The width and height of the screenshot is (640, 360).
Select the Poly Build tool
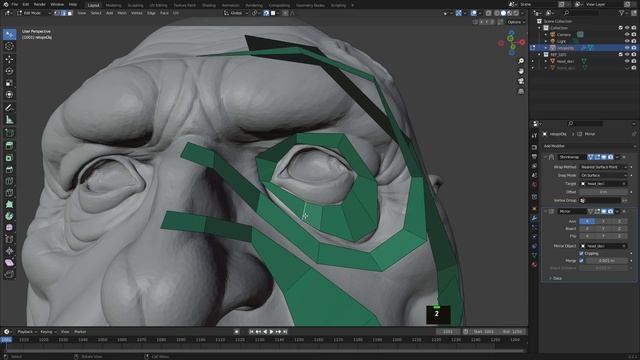9,204
